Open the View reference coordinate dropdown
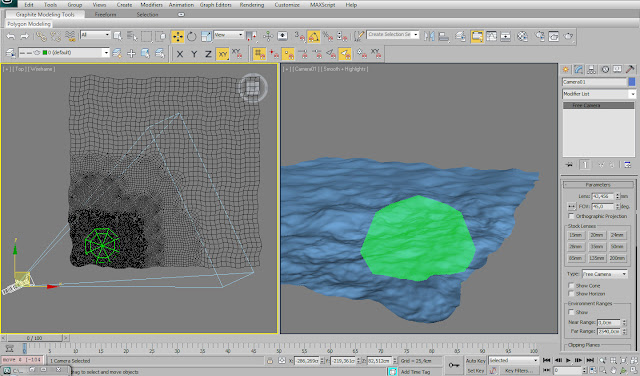The width and height of the screenshot is (640, 376). point(229,35)
